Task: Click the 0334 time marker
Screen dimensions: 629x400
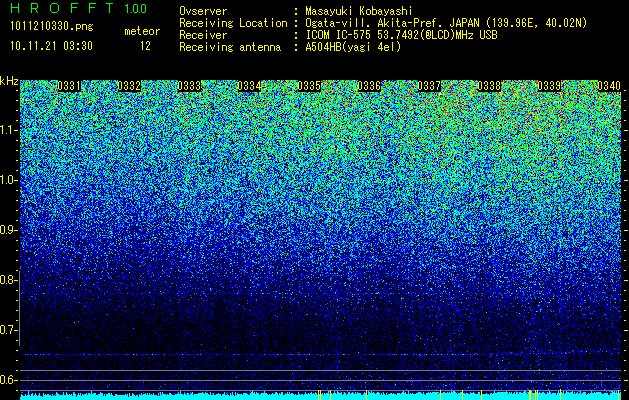Action: click(x=249, y=86)
